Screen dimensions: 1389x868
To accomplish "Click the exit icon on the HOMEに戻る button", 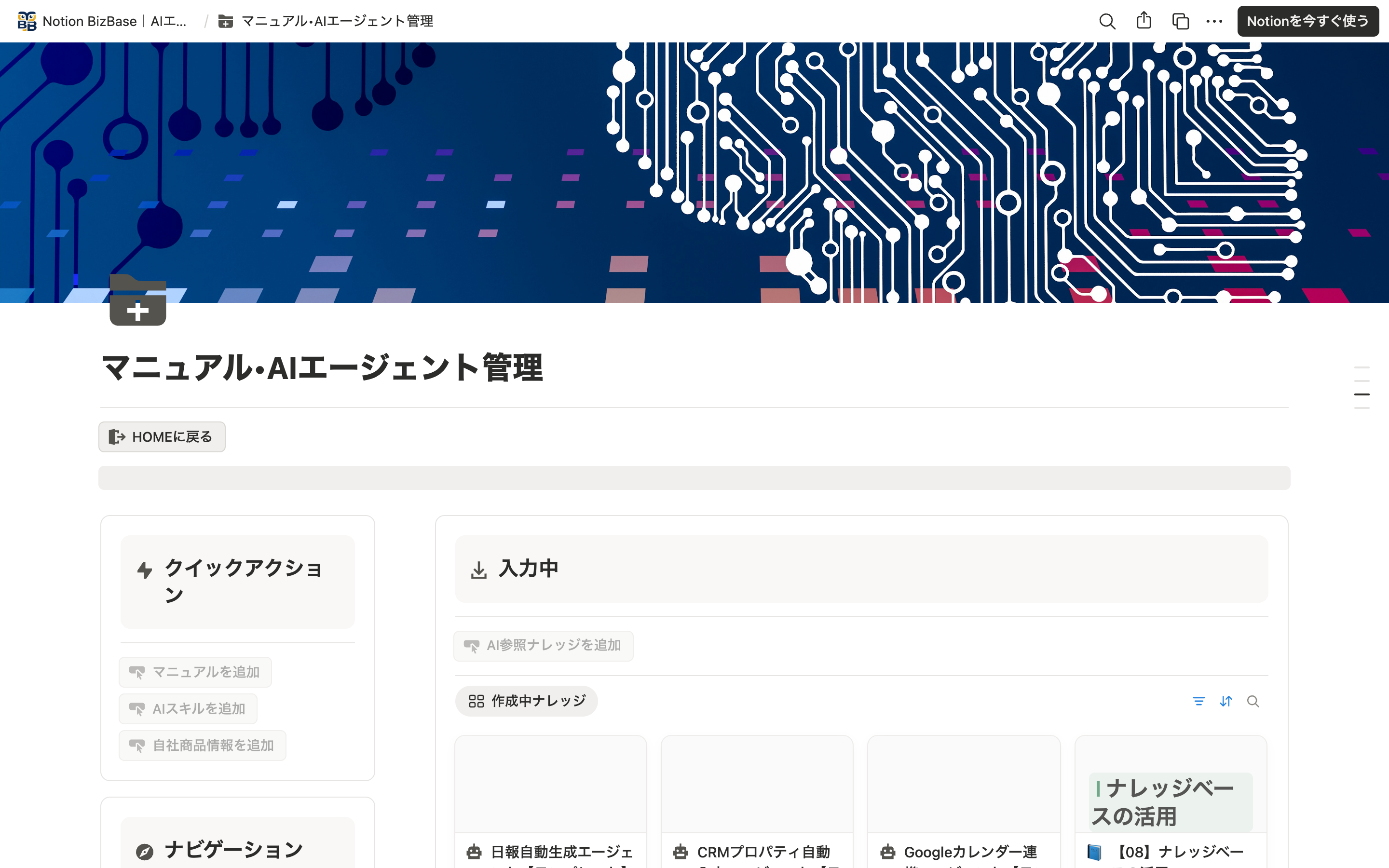I will 117,437.
